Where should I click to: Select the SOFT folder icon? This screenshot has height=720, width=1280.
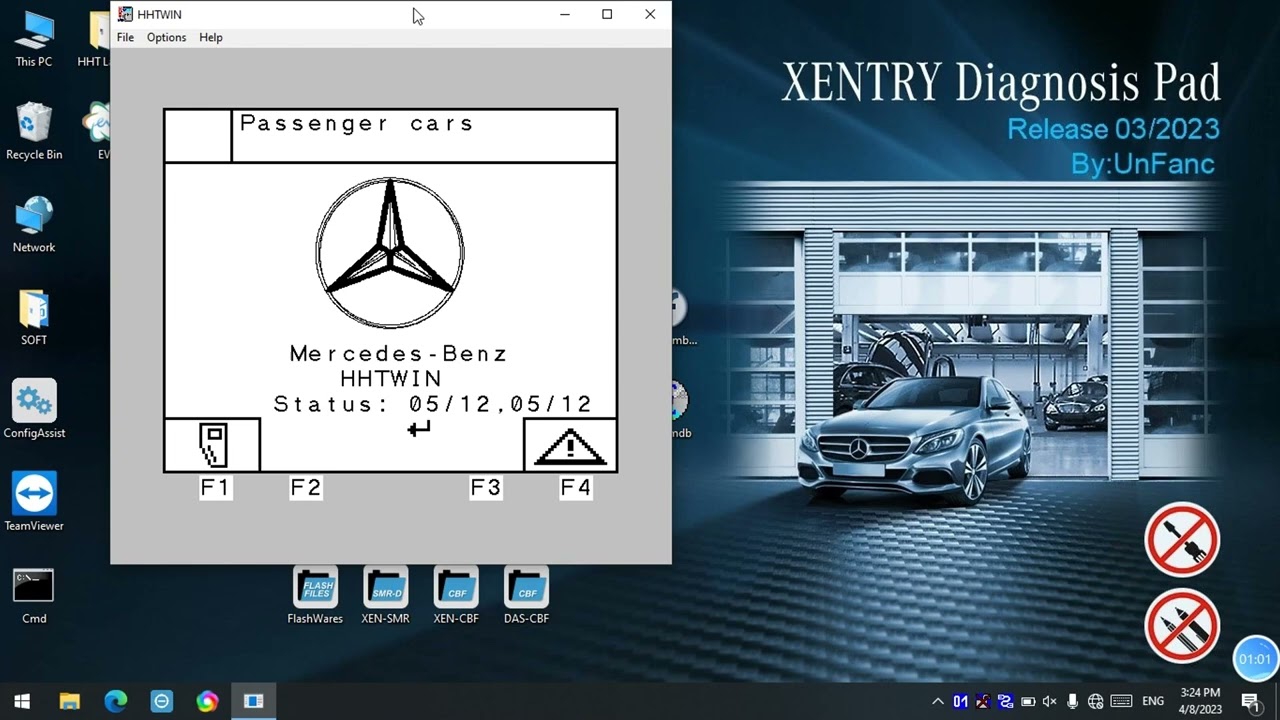point(34,317)
